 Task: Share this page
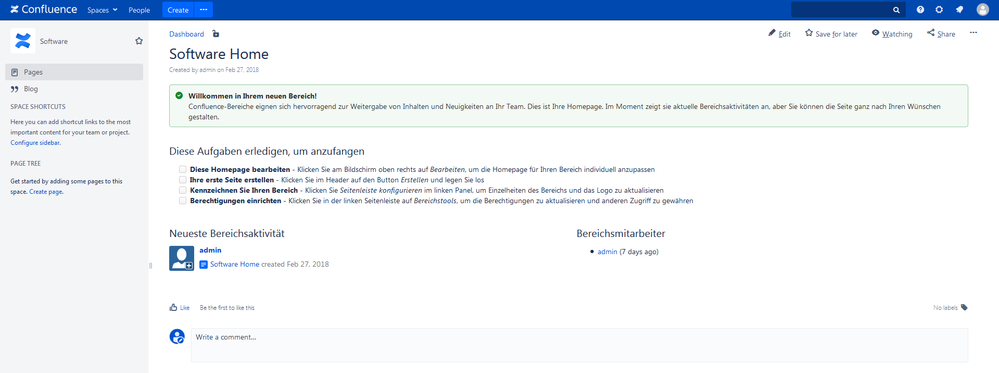(941, 34)
